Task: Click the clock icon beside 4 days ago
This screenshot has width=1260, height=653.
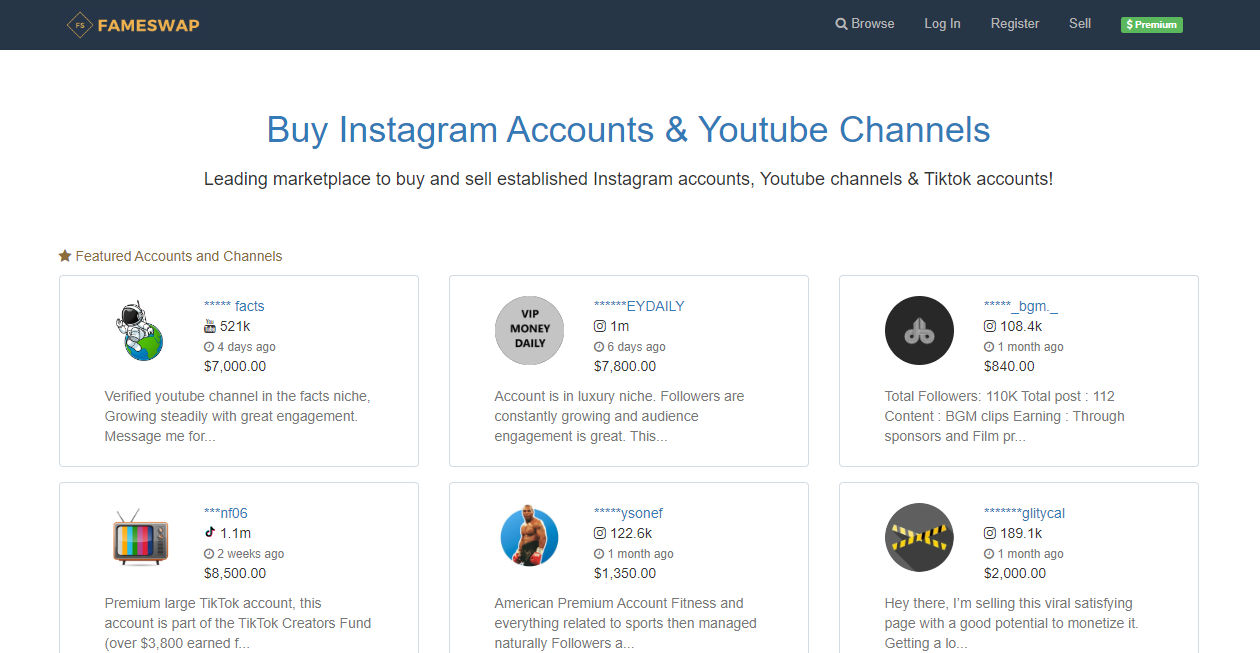Action: (209, 347)
